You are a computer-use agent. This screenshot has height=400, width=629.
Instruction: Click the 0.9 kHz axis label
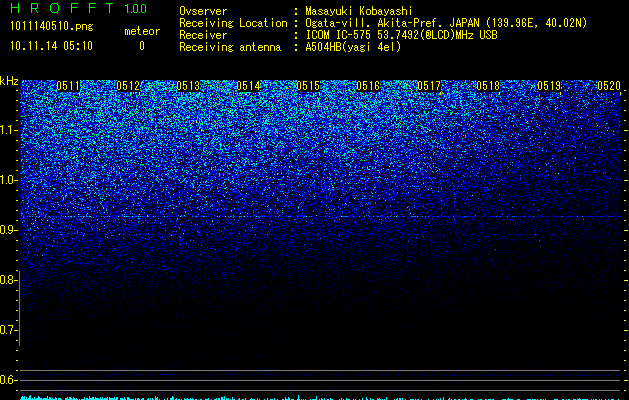click(x=7, y=230)
